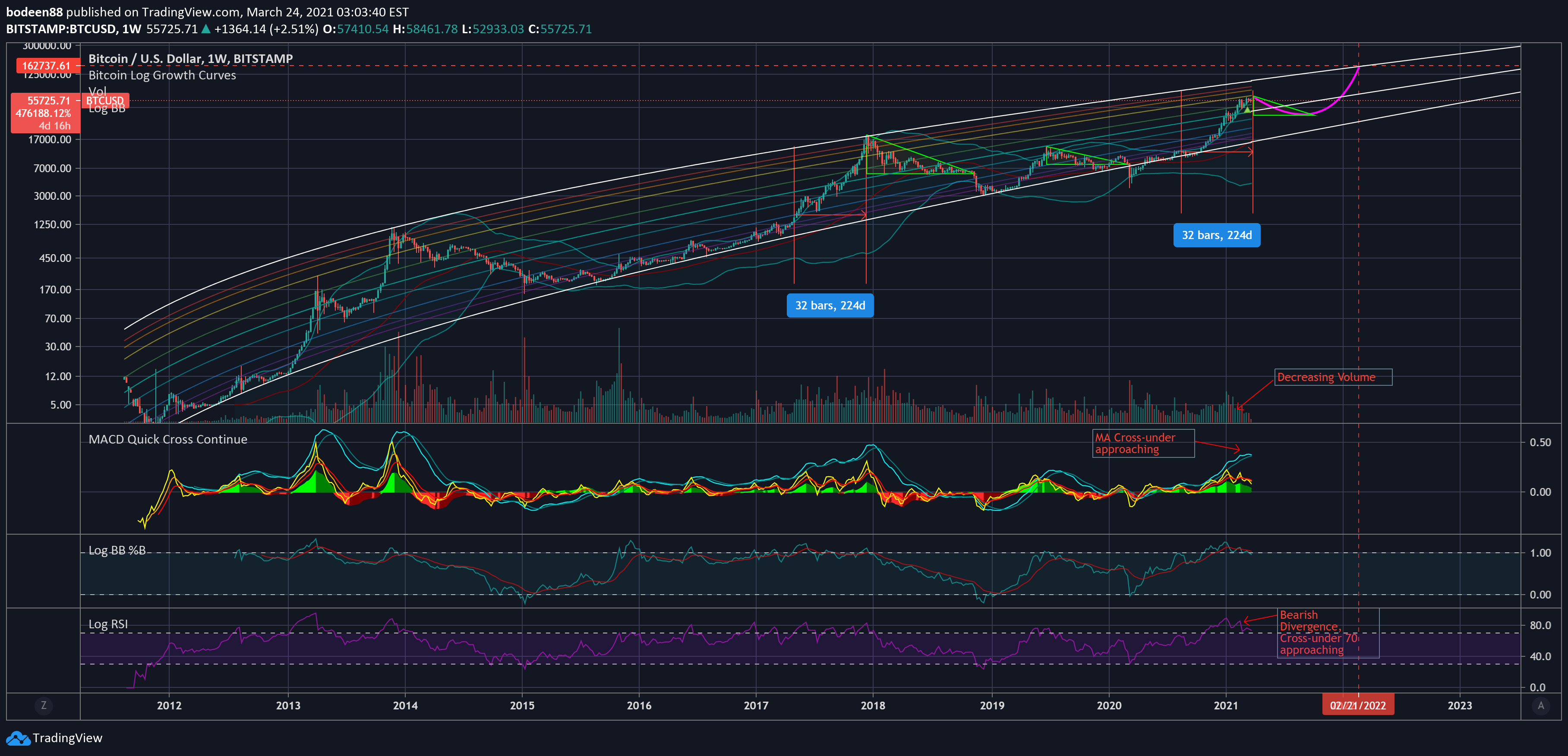Click the Log BB %B pane title

tap(117, 550)
